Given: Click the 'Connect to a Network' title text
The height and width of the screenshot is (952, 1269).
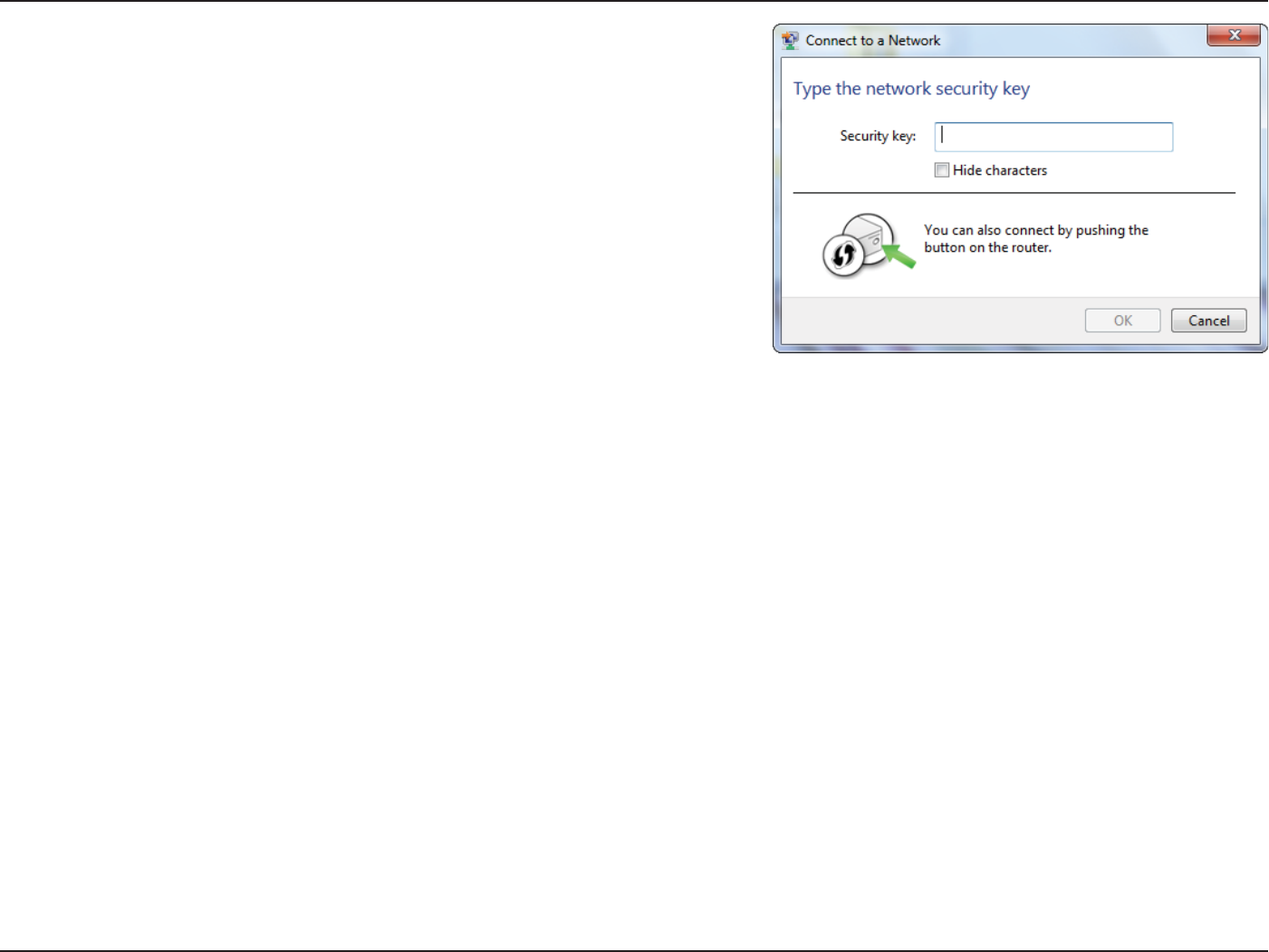Looking at the screenshot, I should (873, 41).
